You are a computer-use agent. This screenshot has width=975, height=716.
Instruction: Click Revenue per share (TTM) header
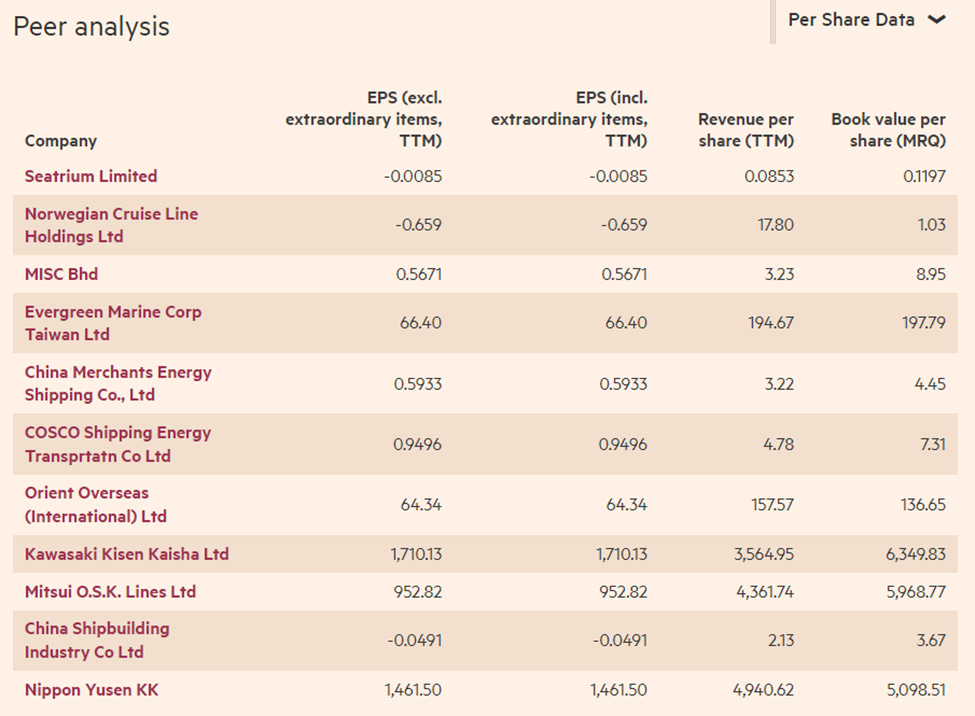(746, 130)
